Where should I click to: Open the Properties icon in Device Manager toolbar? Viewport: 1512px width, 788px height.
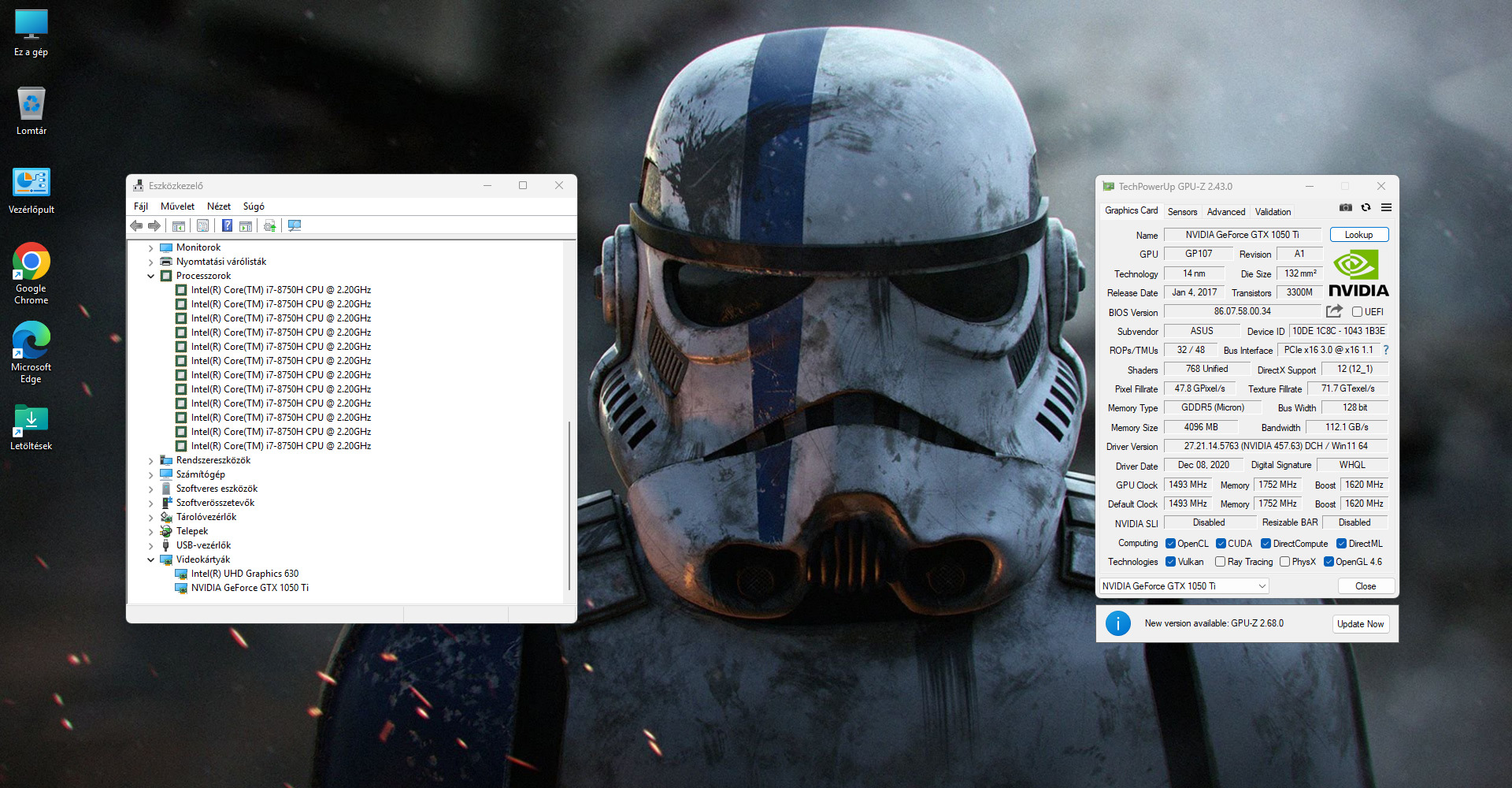[x=202, y=226]
